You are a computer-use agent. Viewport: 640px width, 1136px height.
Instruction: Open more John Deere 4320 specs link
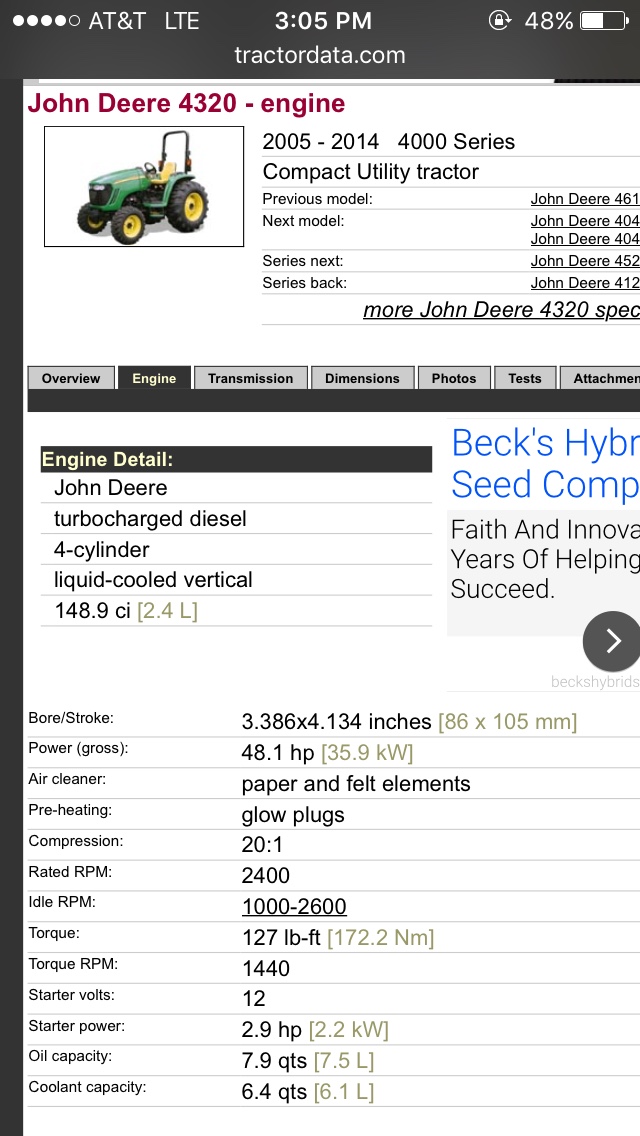(502, 310)
